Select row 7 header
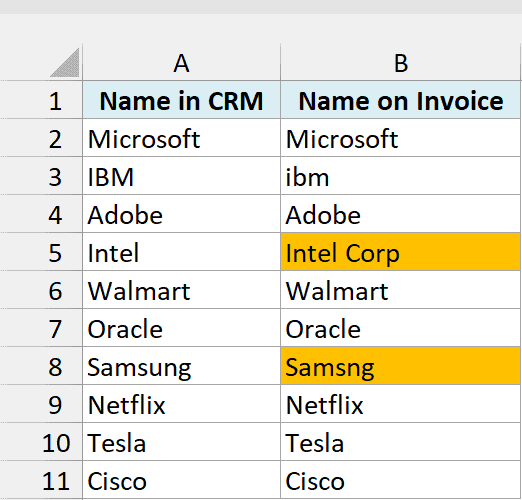 tap(41, 328)
